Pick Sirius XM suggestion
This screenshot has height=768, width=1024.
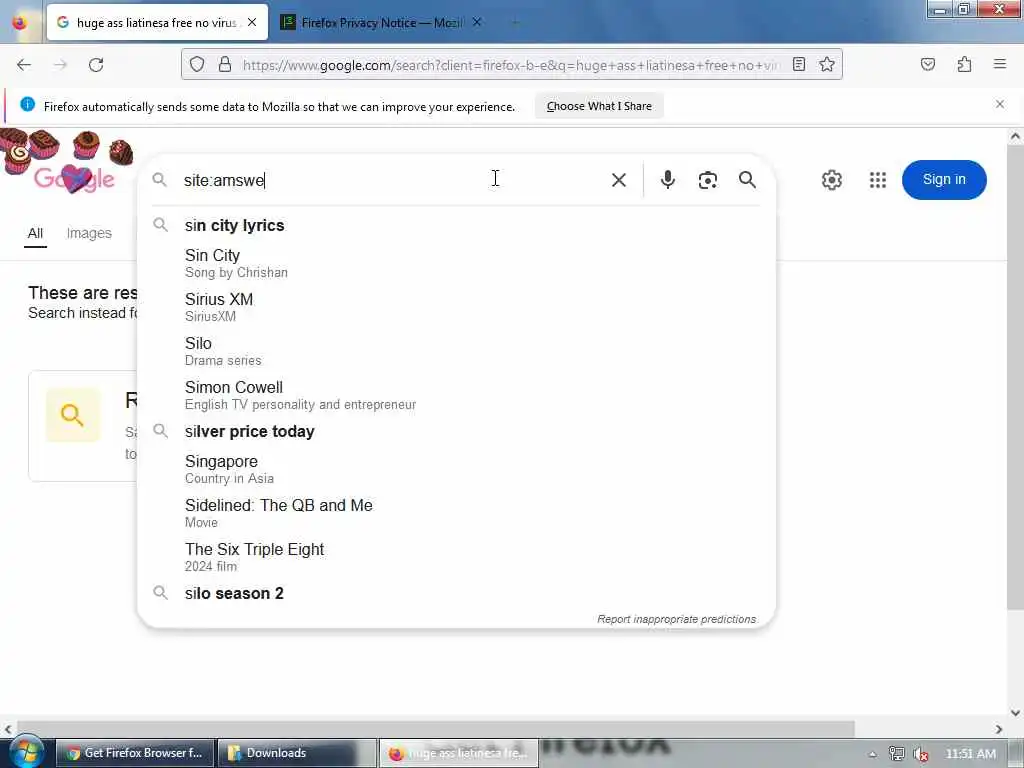(x=456, y=307)
